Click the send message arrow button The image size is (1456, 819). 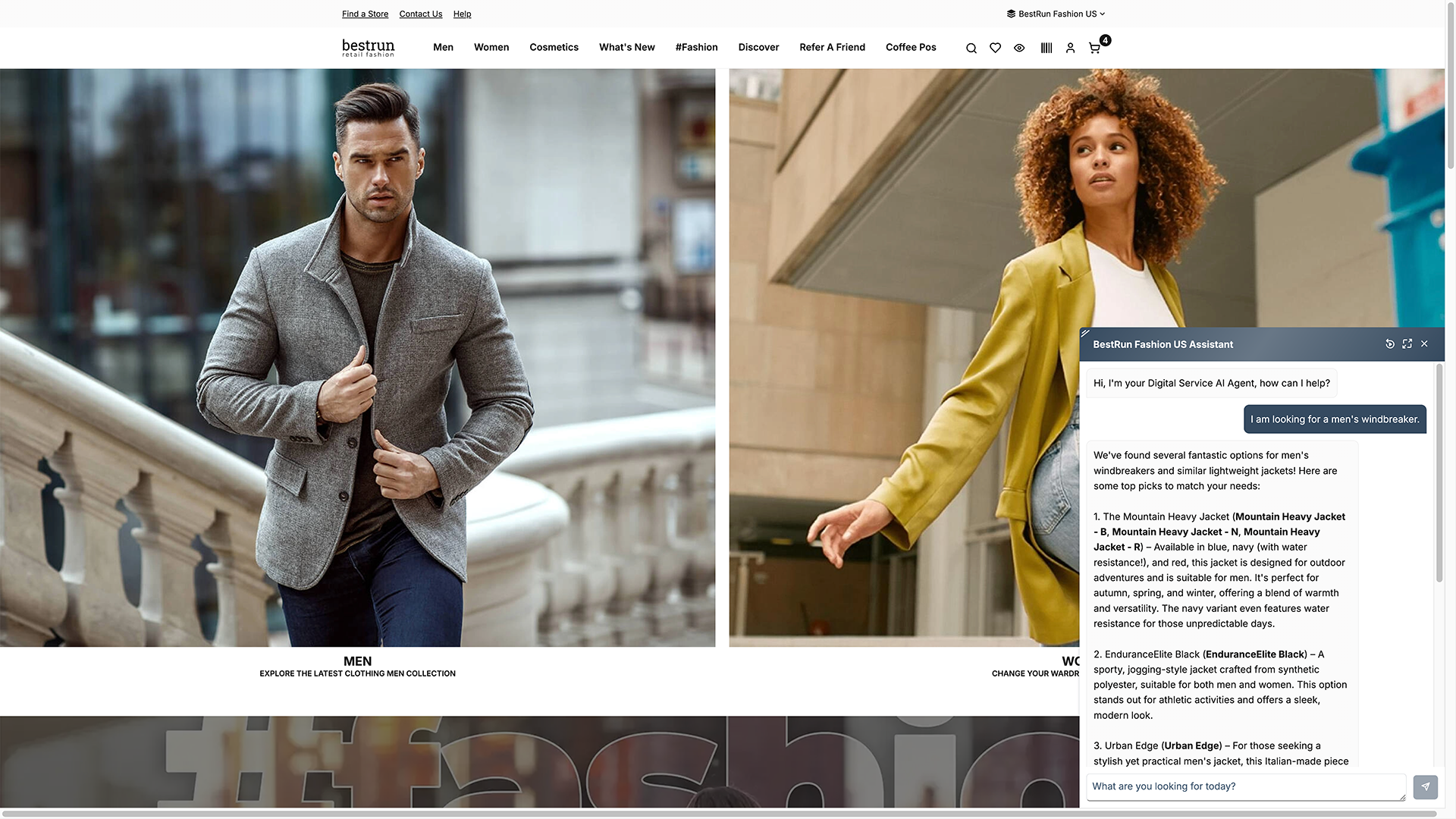point(1425,786)
